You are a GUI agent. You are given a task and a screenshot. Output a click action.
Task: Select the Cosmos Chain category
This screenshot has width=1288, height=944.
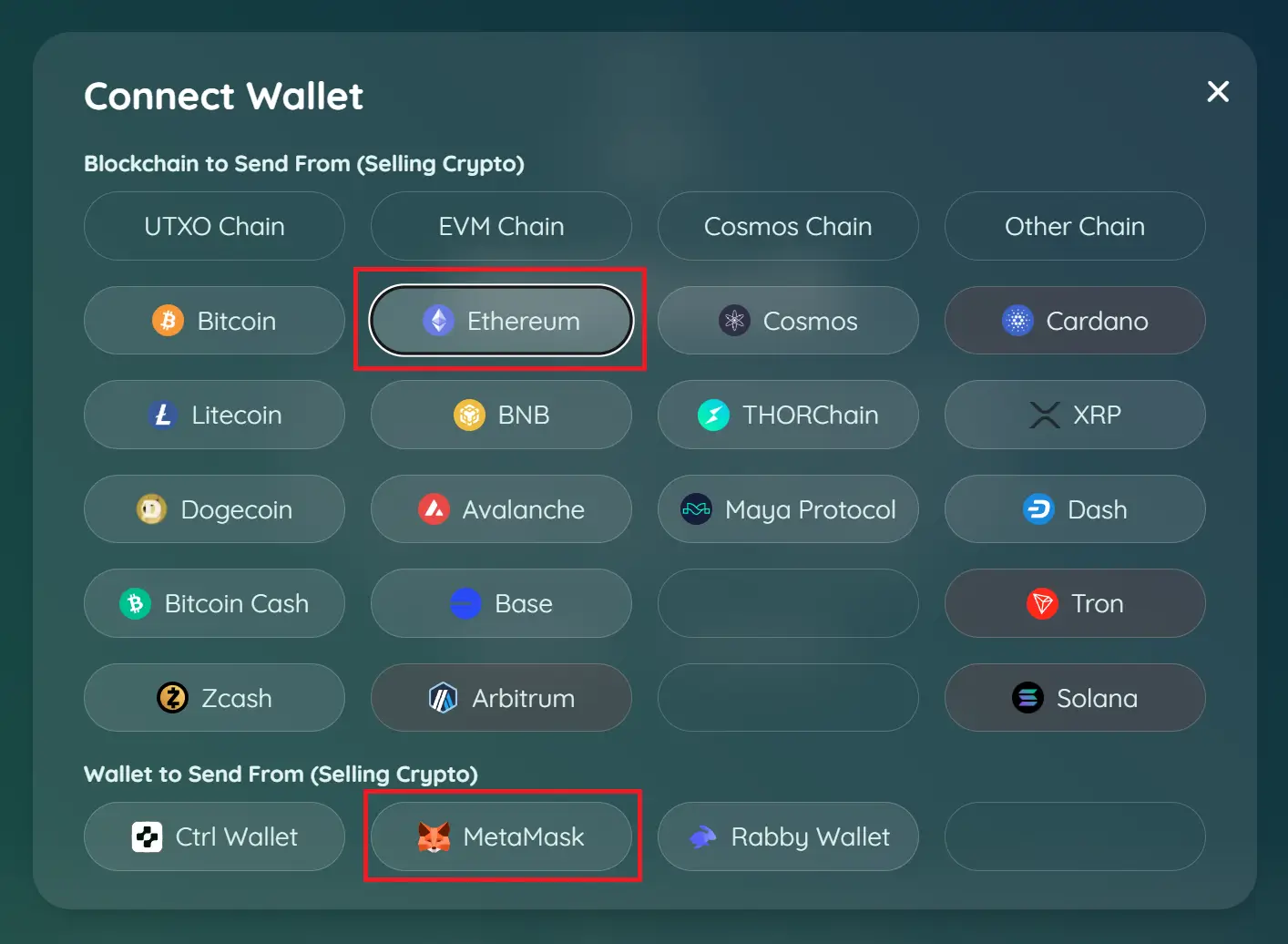point(788,226)
